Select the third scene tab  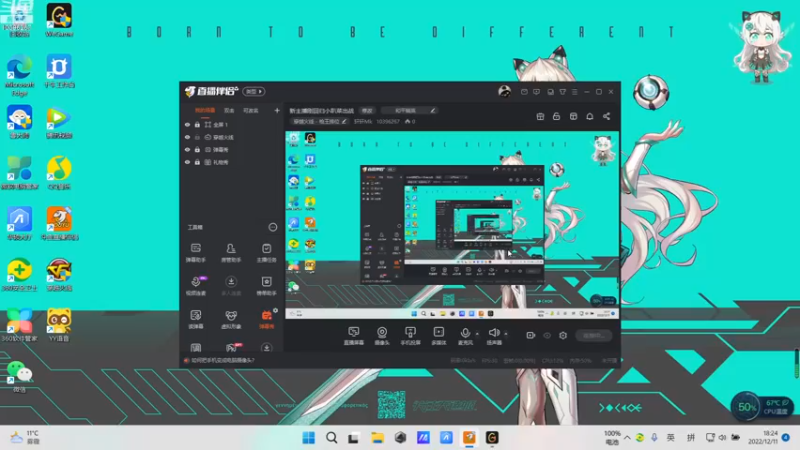[251, 110]
